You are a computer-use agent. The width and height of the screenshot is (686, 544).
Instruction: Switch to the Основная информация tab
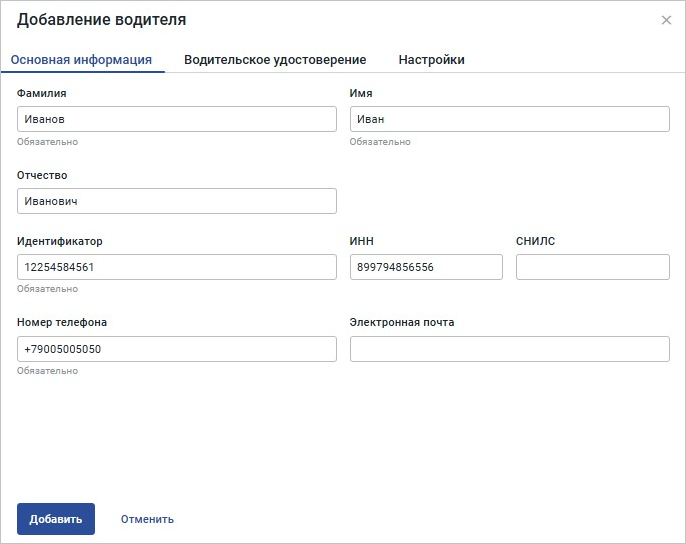point(81,60)
